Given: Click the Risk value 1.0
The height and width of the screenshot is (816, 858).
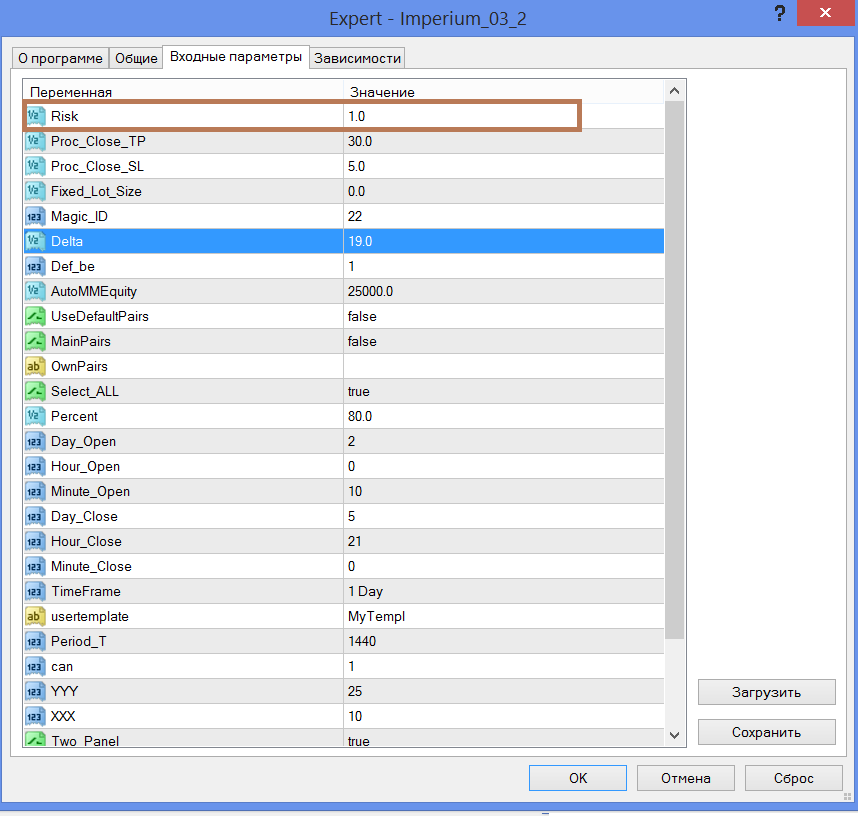Looking at the screenshot, I should point(356,116).
